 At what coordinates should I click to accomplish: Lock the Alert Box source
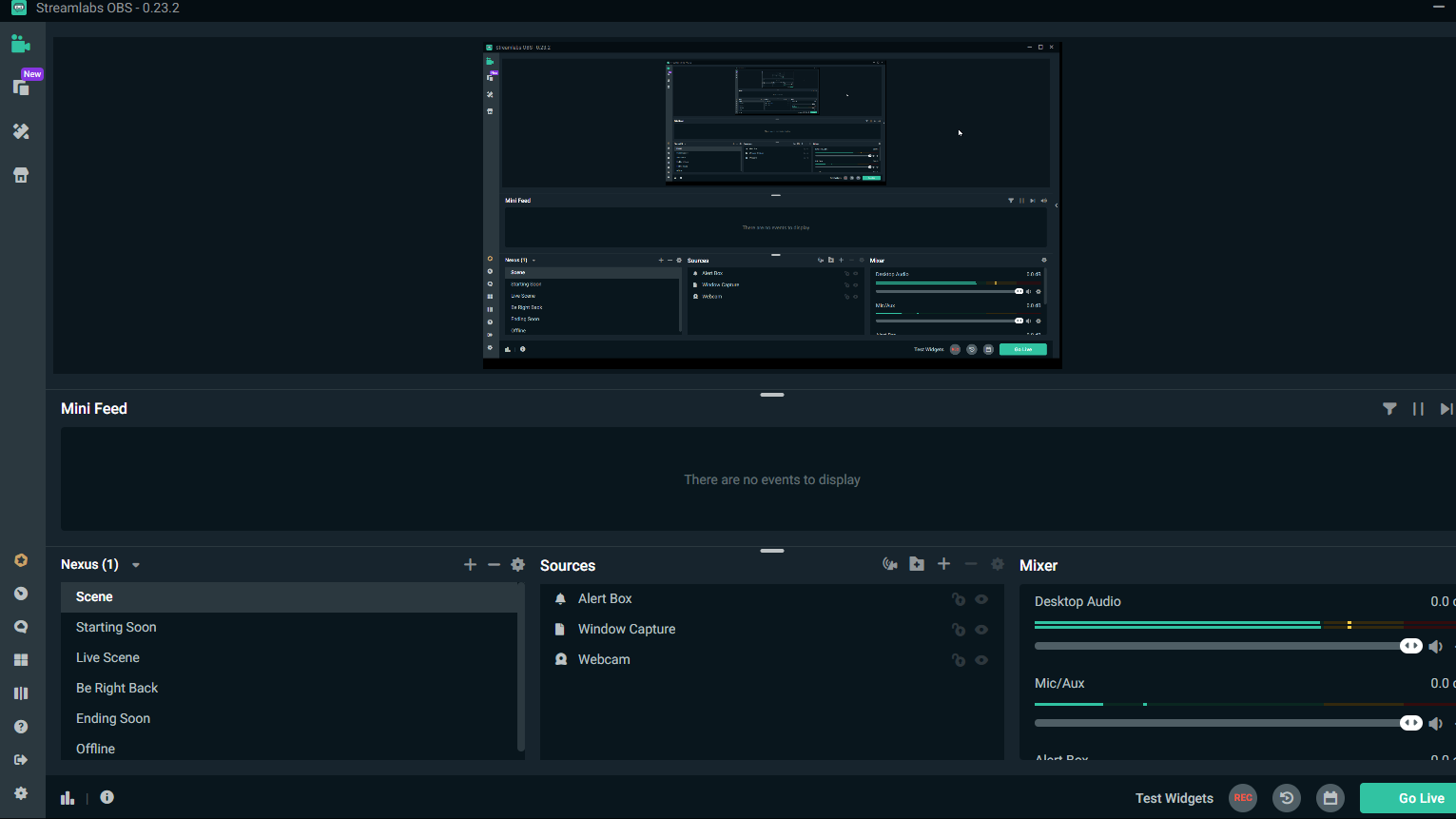pyautogui.click(x=959, y=599)
